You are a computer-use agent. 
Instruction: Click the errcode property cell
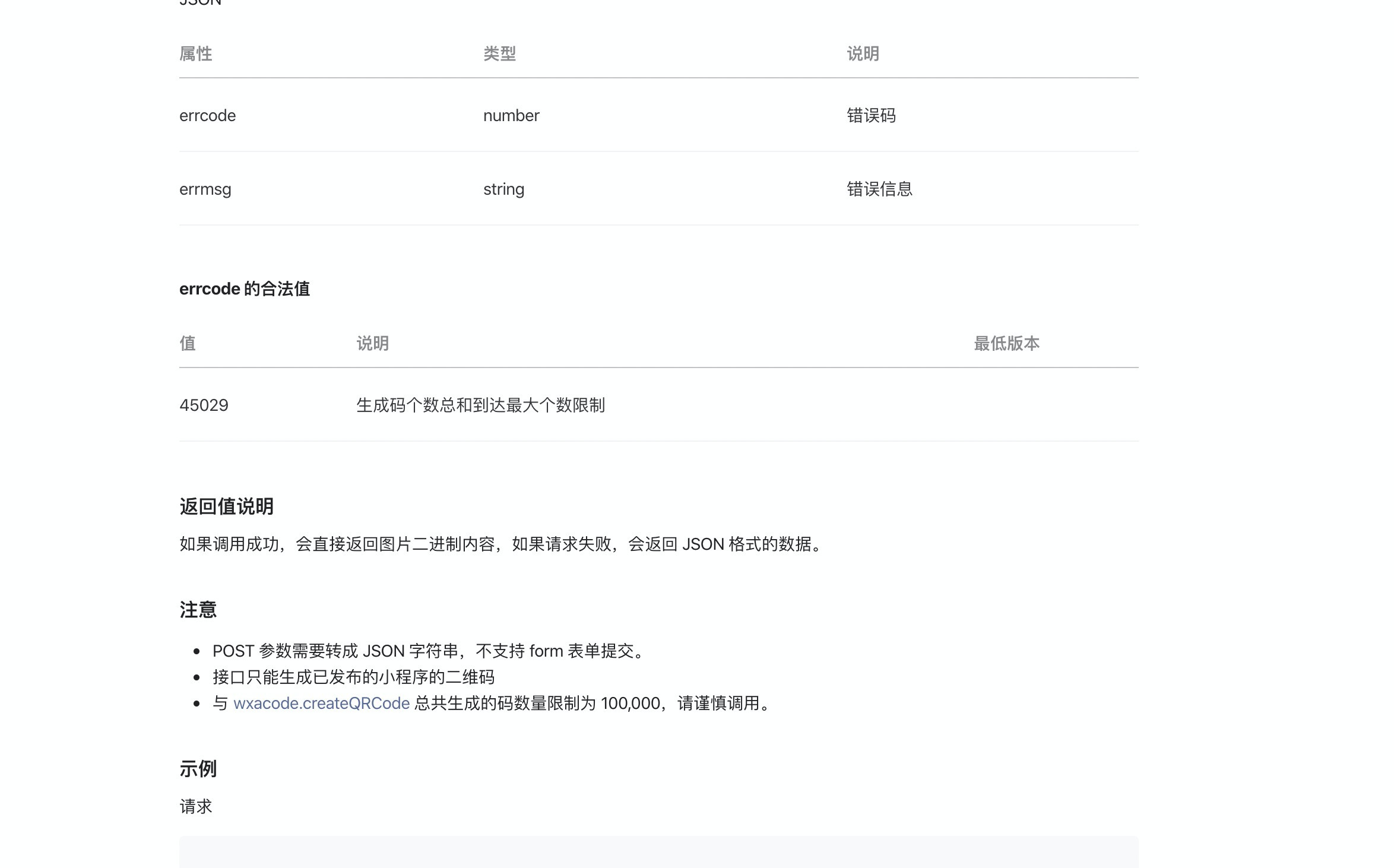[207, 115]
